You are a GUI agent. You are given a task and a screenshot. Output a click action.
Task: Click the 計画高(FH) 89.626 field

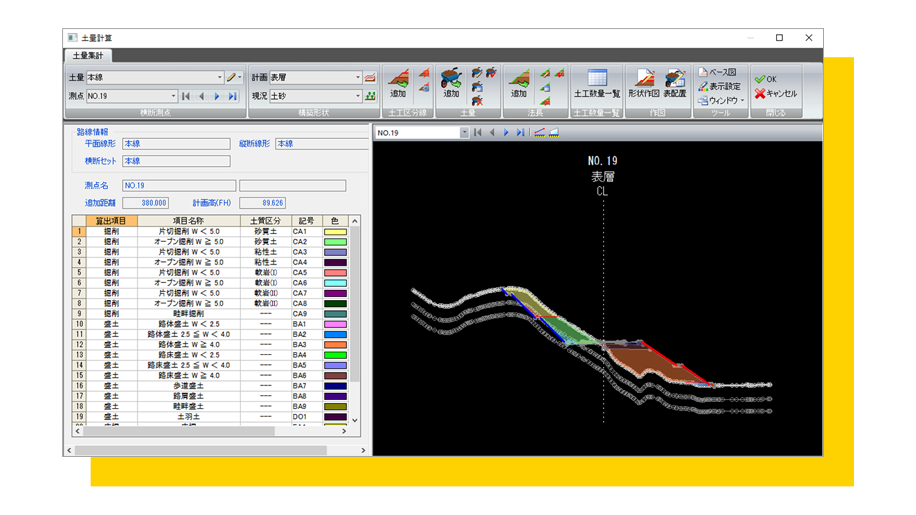(x=262, y=203)
